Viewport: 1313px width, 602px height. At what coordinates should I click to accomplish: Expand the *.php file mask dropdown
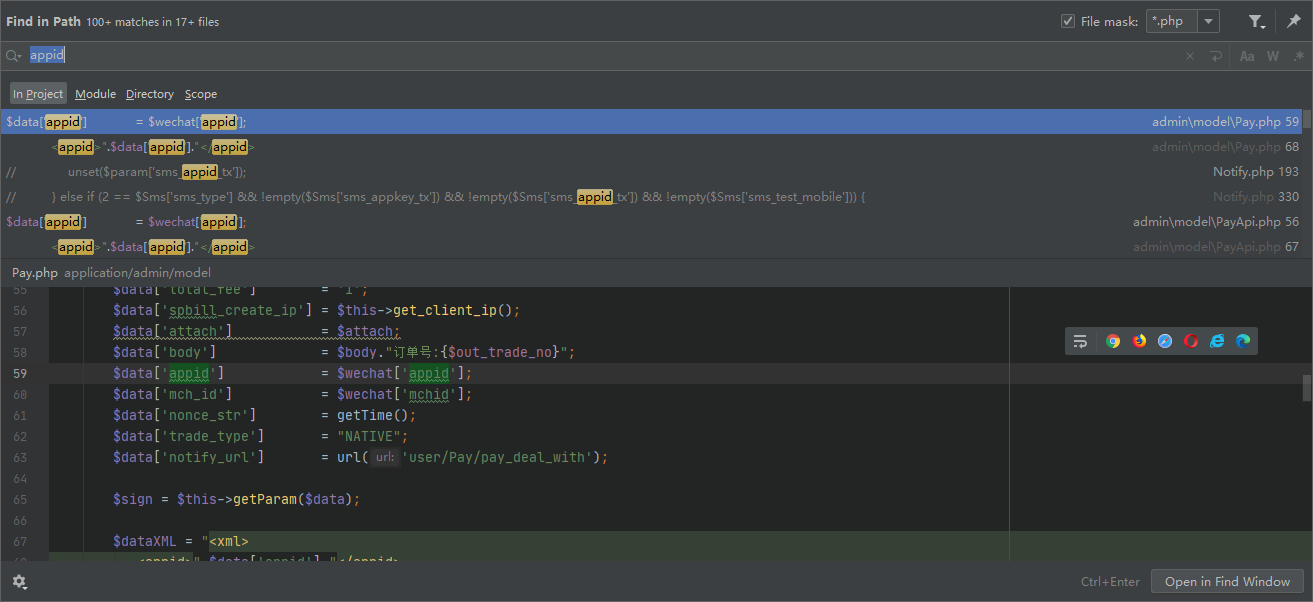[x=1209, y=21]
